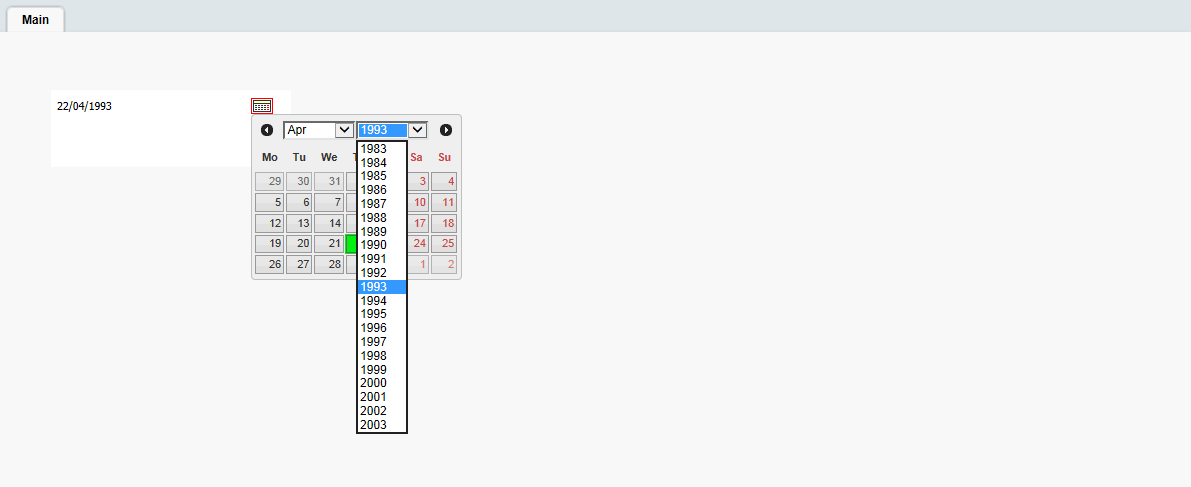Switch to the Main tab
This screenshot has height=487, width=1191.
(x=36, y=20)
